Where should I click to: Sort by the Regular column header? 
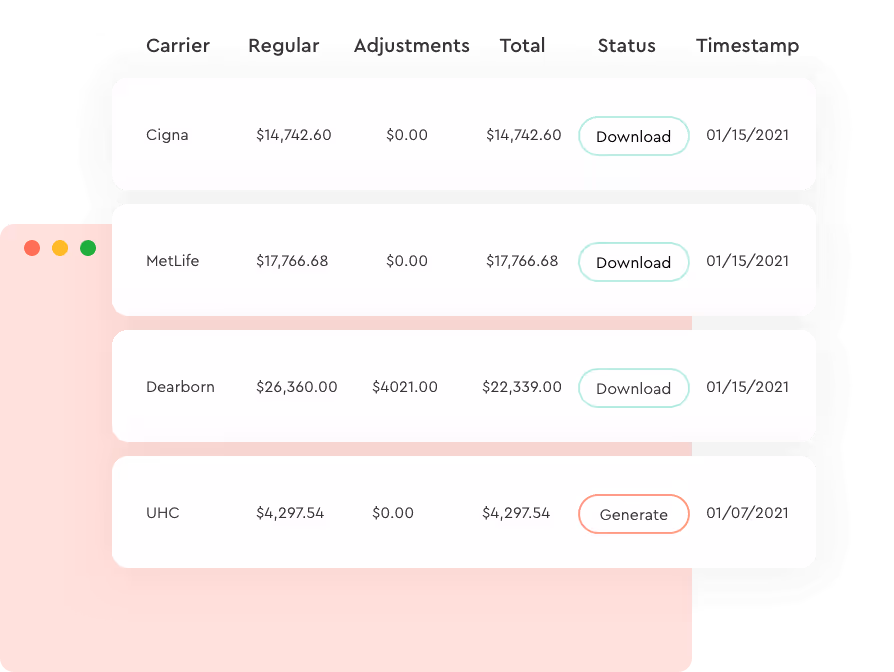[x=284, y=46]
